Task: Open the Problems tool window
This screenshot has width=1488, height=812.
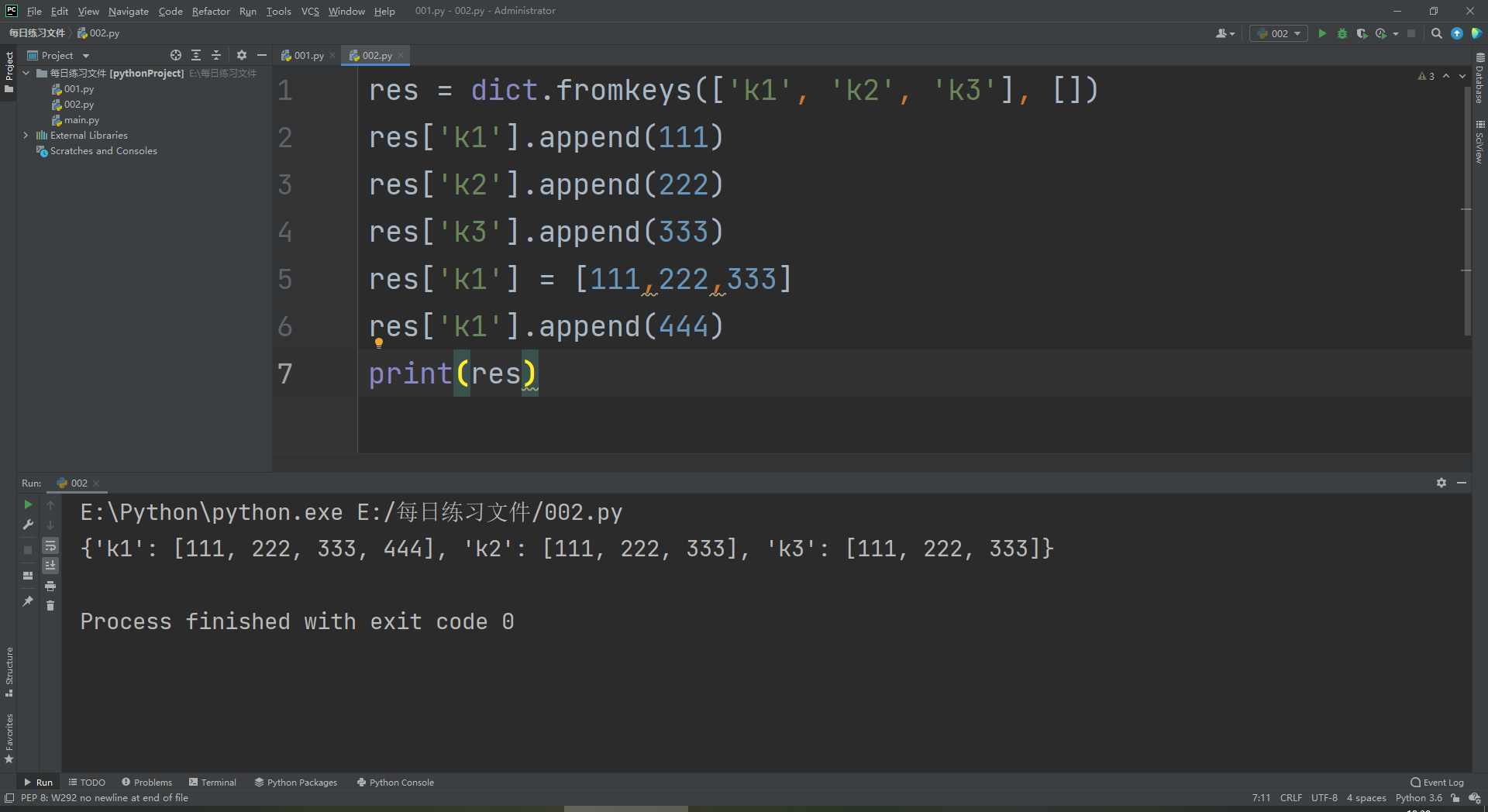Action: tap(146, 783)
